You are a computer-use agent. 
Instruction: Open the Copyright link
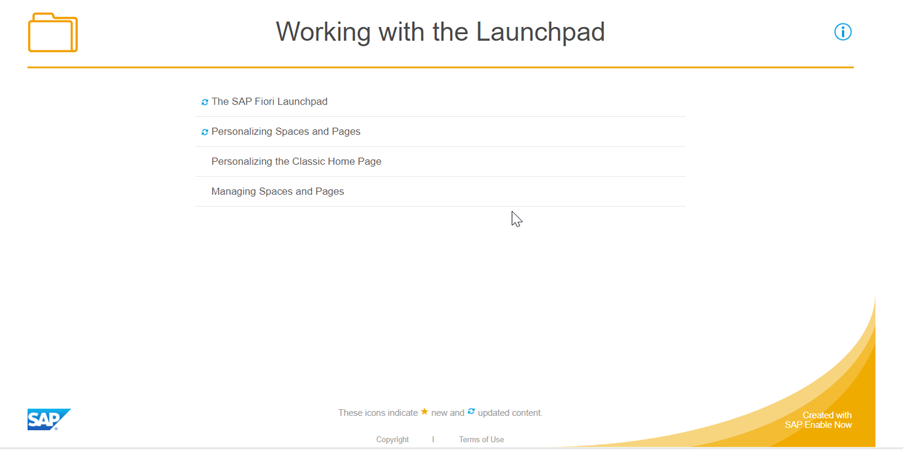[392, 440]
